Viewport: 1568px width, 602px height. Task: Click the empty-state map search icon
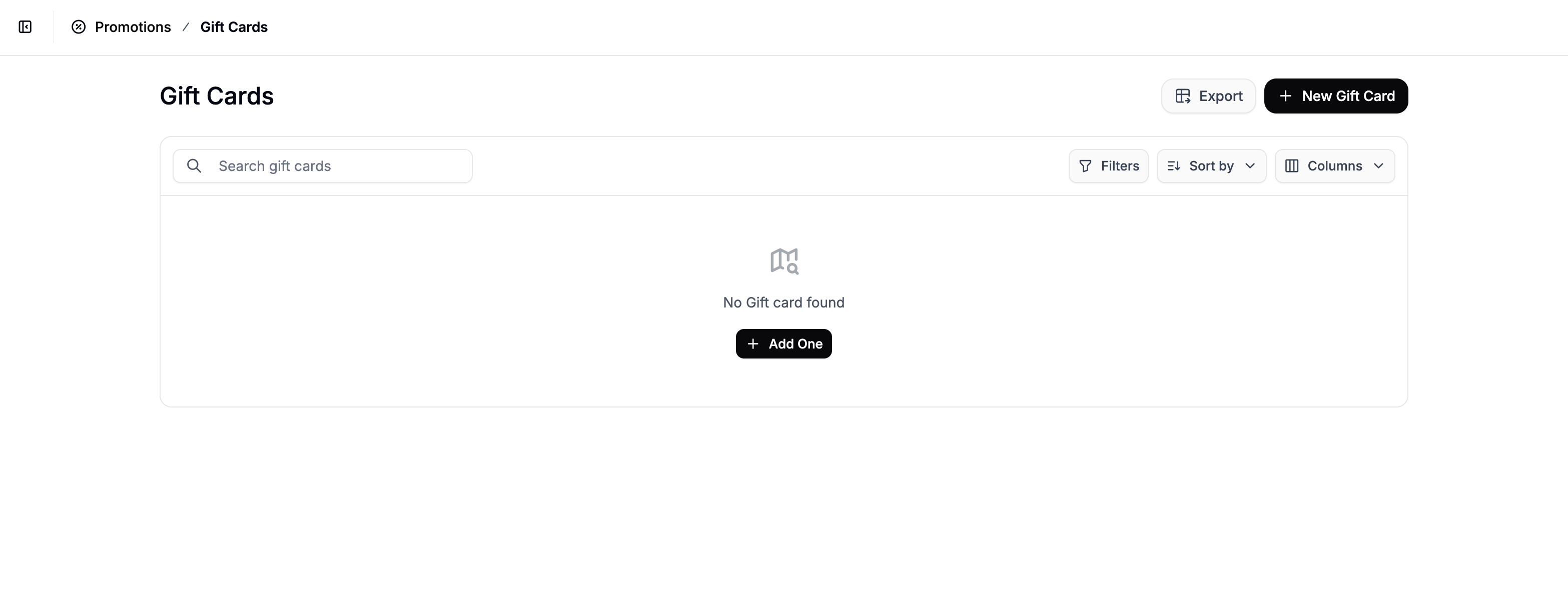[784, 261]
